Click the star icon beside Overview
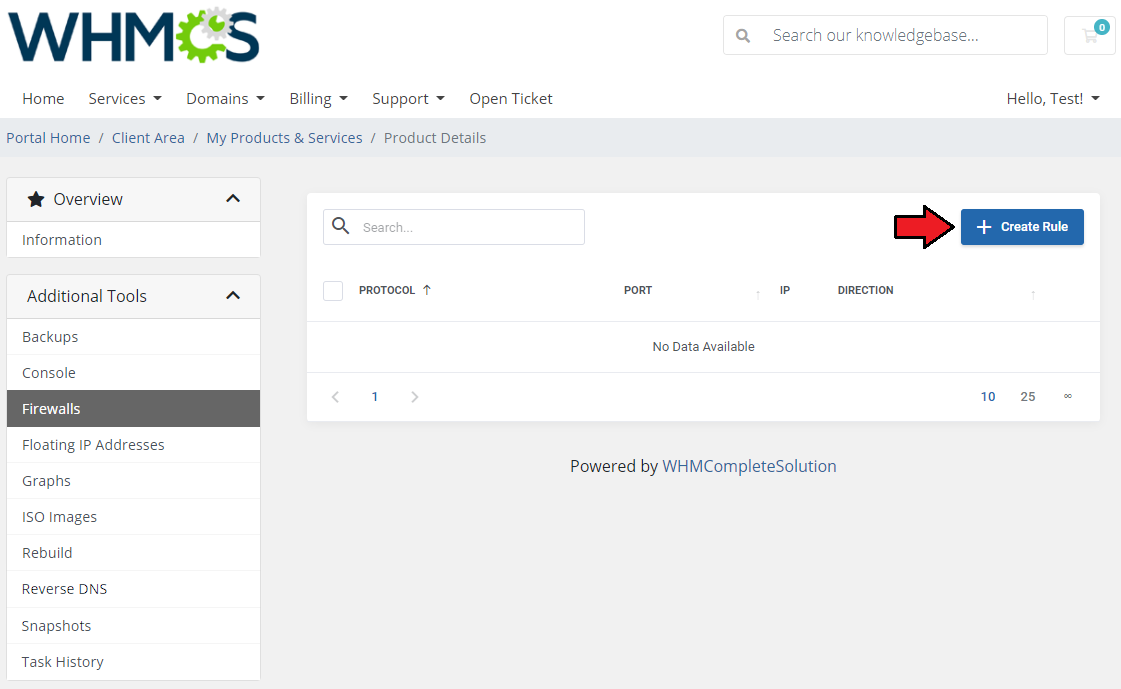Image resolution: width=1121 pixels, height=689 pixels. coord(36,199)
